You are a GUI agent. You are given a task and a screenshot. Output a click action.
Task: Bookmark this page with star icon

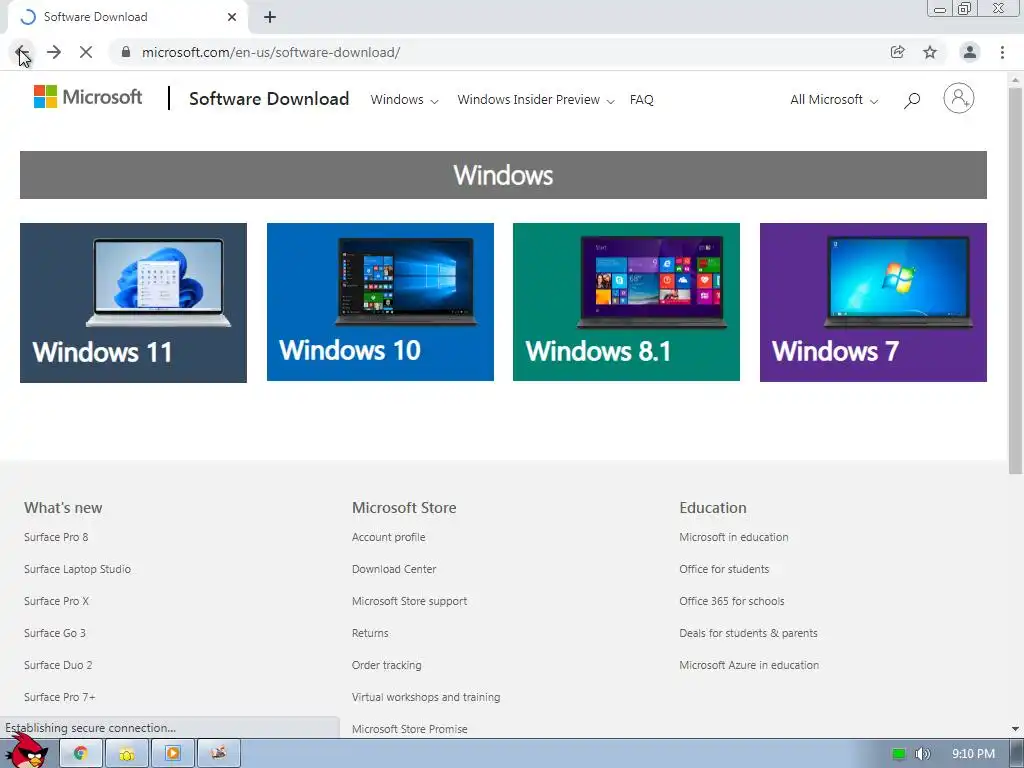tap(930, 52)
